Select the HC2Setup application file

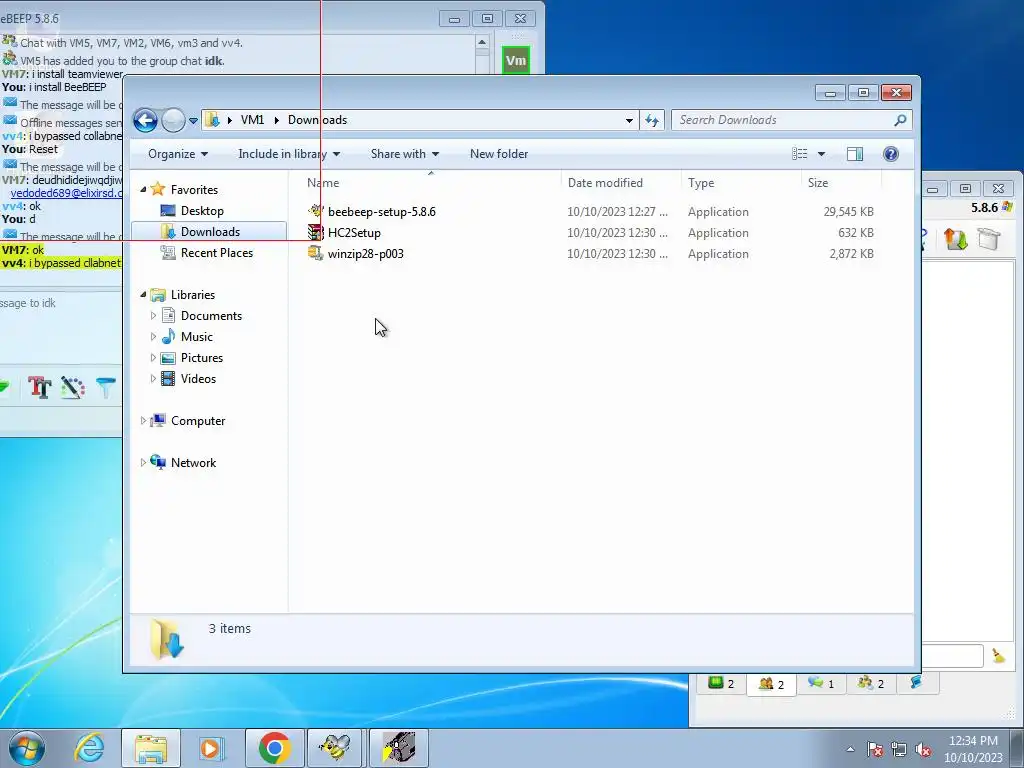pyautogui.click(x=354, y=232)
